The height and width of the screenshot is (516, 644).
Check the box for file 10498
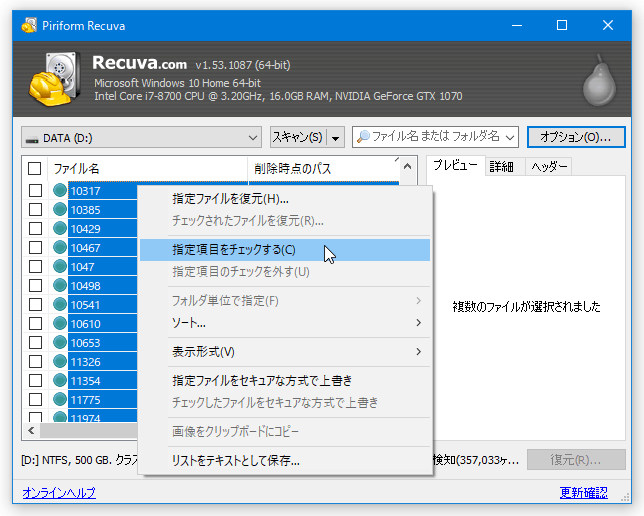click(35, 286)
